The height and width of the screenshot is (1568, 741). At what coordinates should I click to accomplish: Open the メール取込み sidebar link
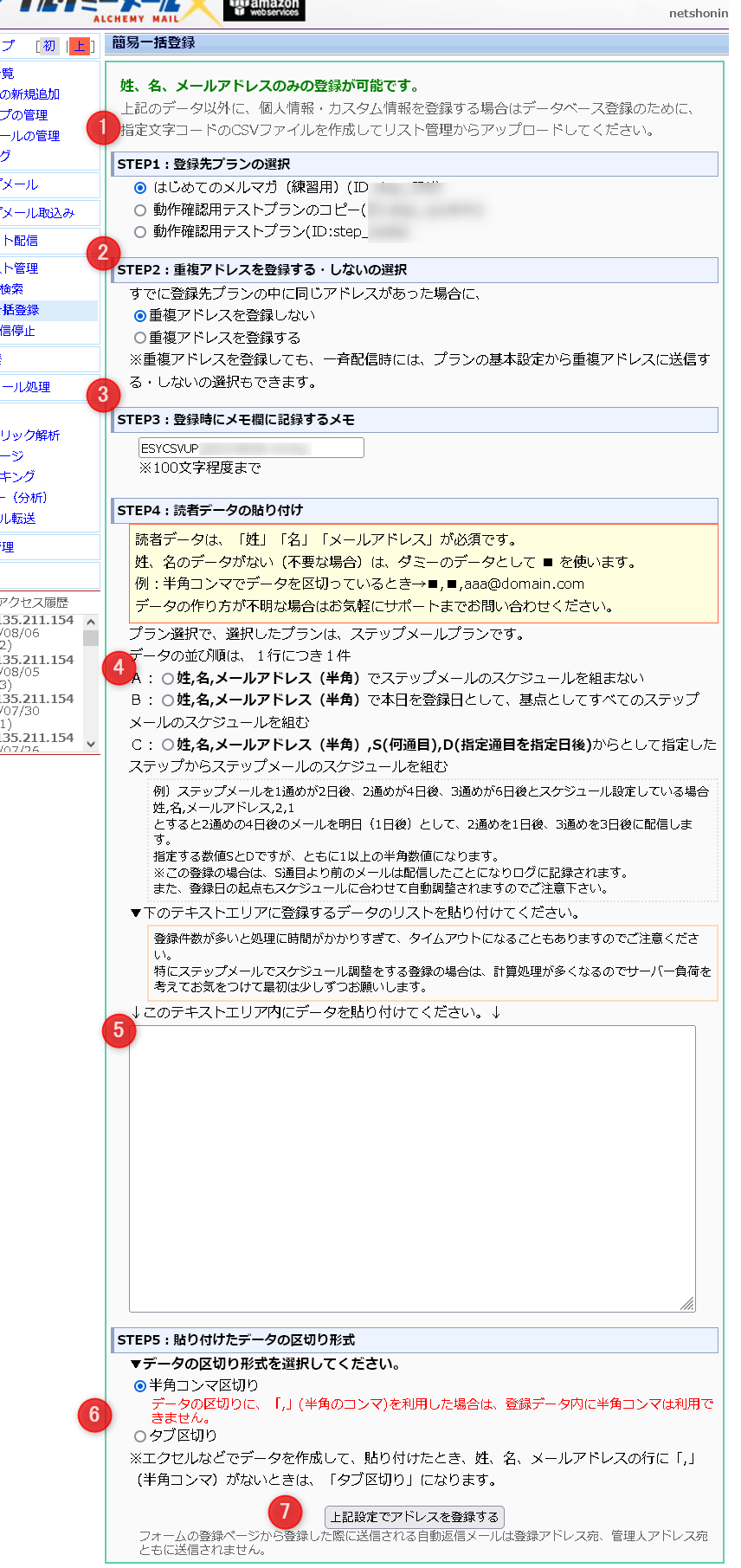(37, 213)
